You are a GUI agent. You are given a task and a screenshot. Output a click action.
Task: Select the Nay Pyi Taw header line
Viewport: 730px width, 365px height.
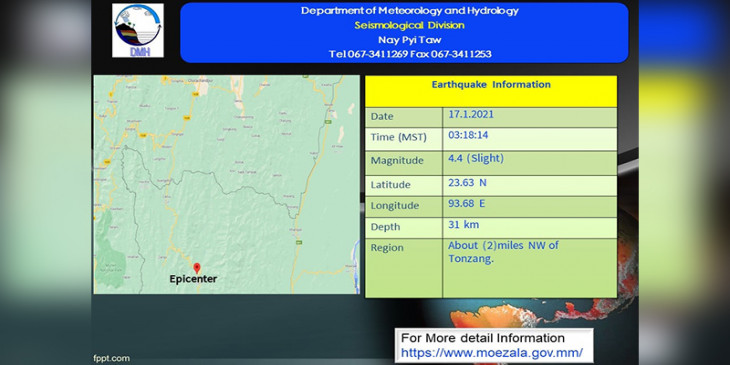(410, 40)
